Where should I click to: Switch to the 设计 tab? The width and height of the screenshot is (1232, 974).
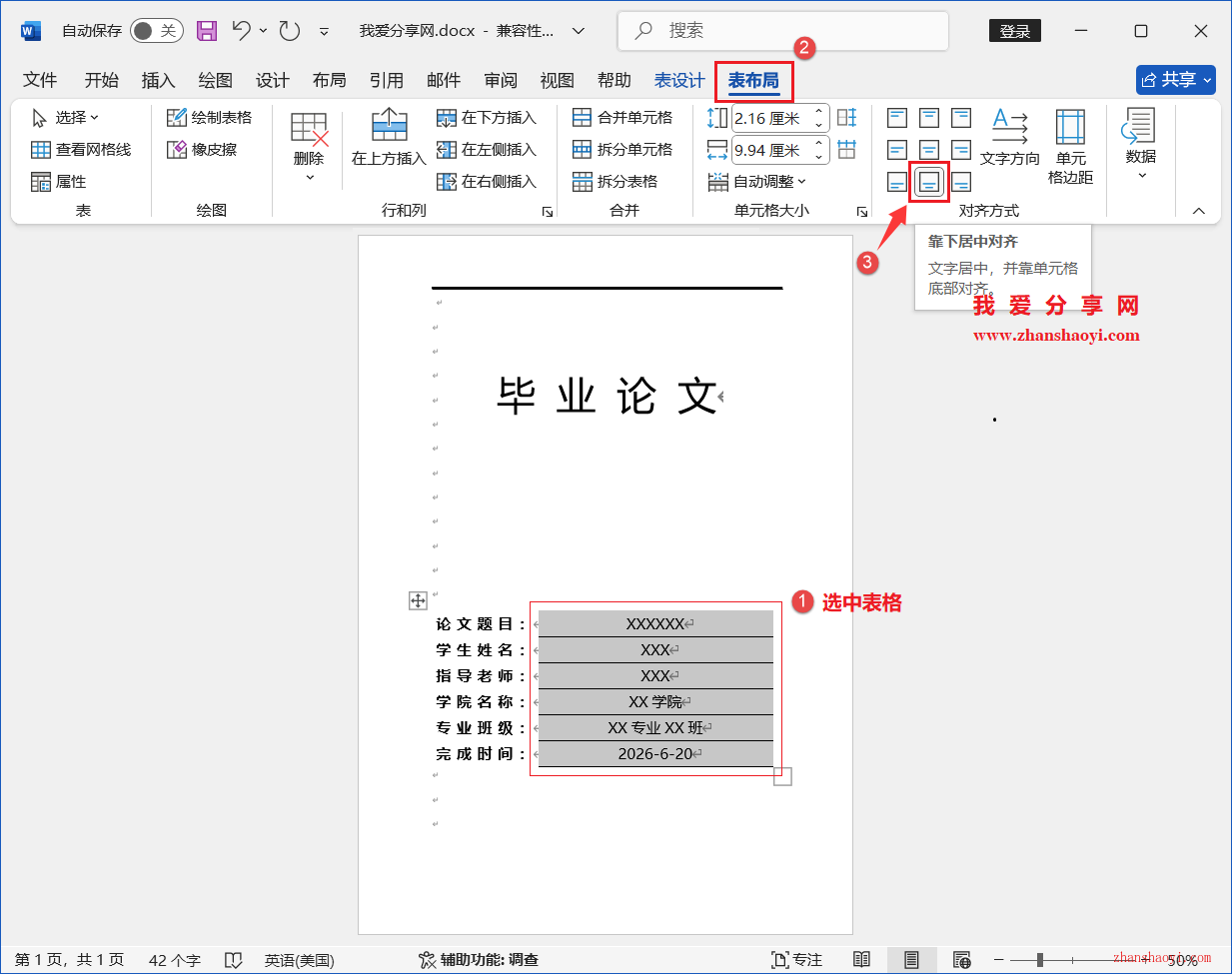(272, 80)
